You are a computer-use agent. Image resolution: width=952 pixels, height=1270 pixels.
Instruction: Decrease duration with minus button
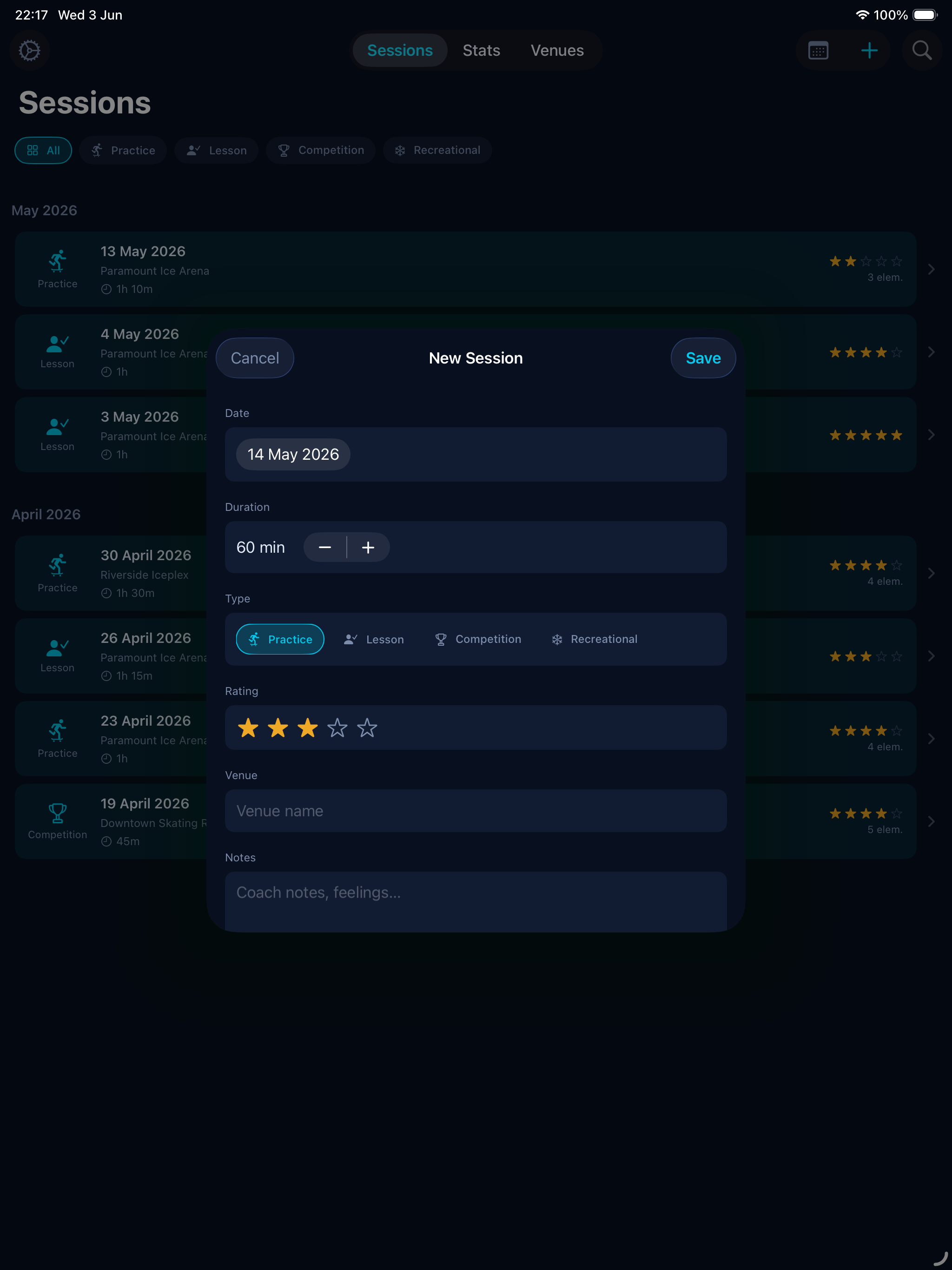click(x=325, y=547)
